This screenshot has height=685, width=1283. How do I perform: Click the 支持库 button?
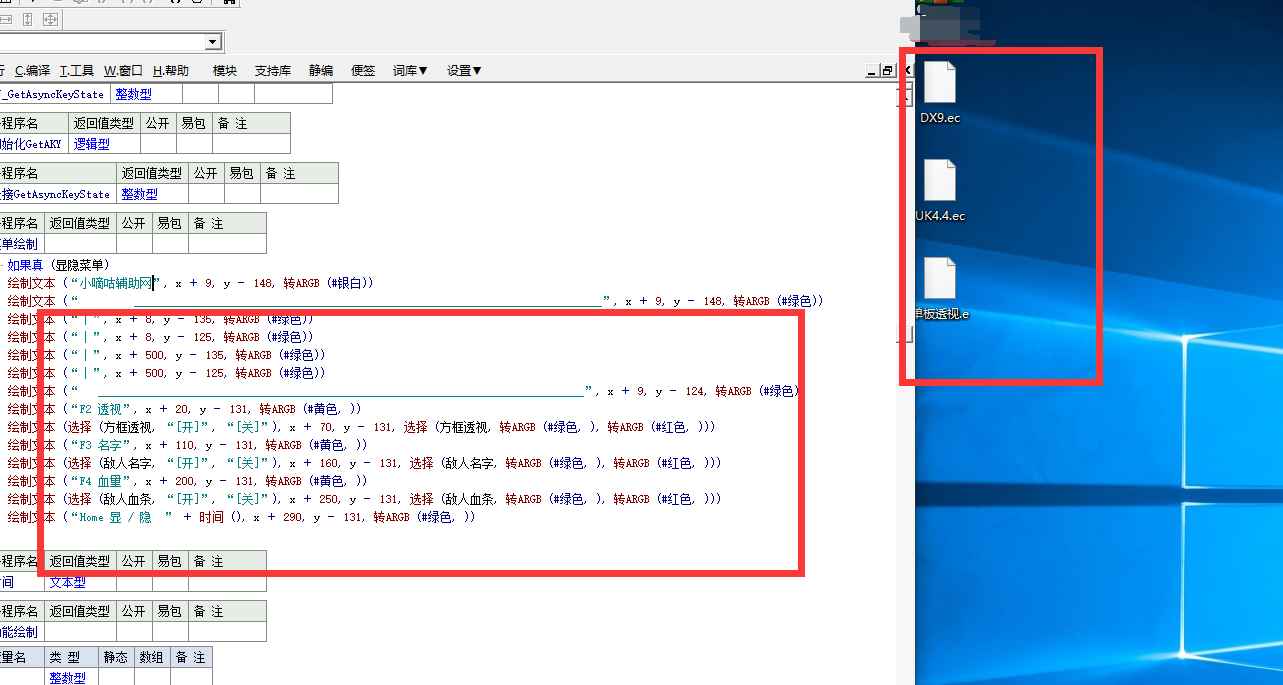click(x=273, y=71)
